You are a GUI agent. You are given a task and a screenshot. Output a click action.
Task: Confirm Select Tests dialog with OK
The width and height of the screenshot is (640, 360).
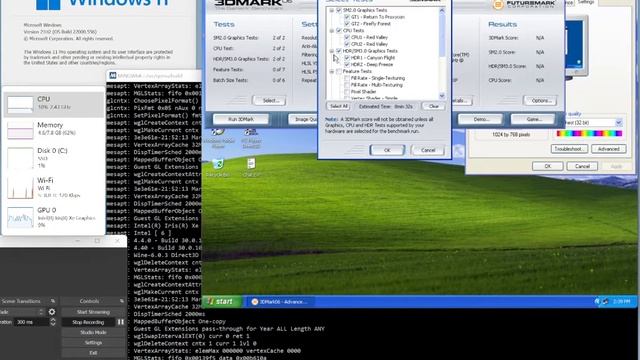(387, 150)
